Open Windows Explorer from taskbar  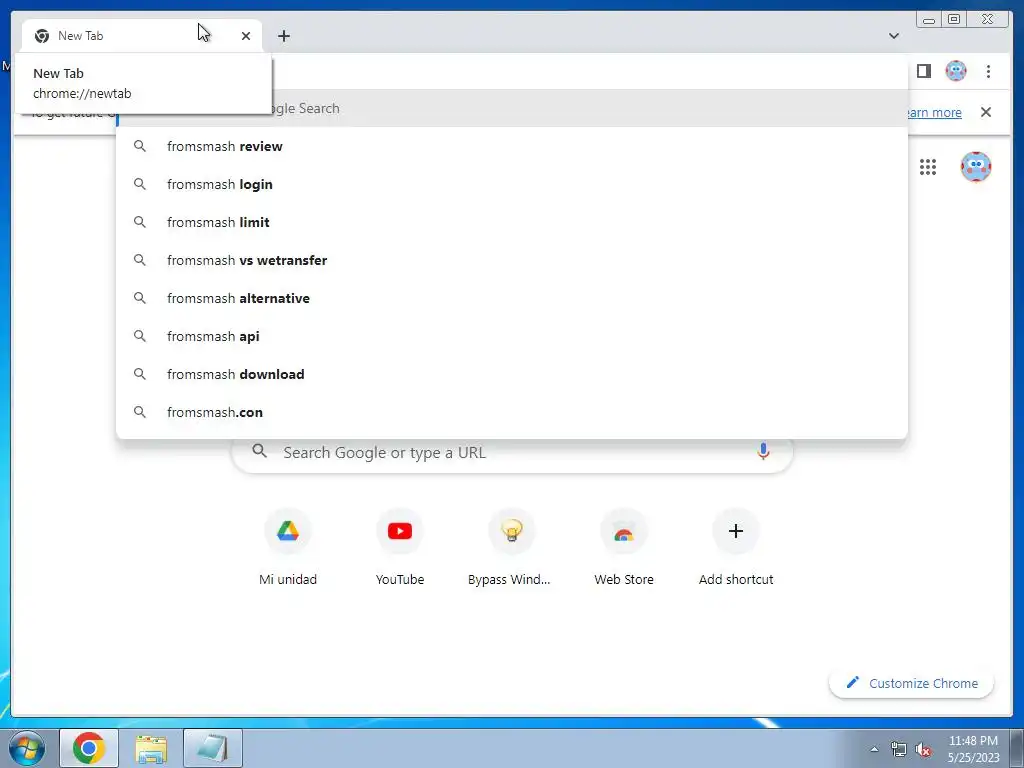click(x=151, y=748)
